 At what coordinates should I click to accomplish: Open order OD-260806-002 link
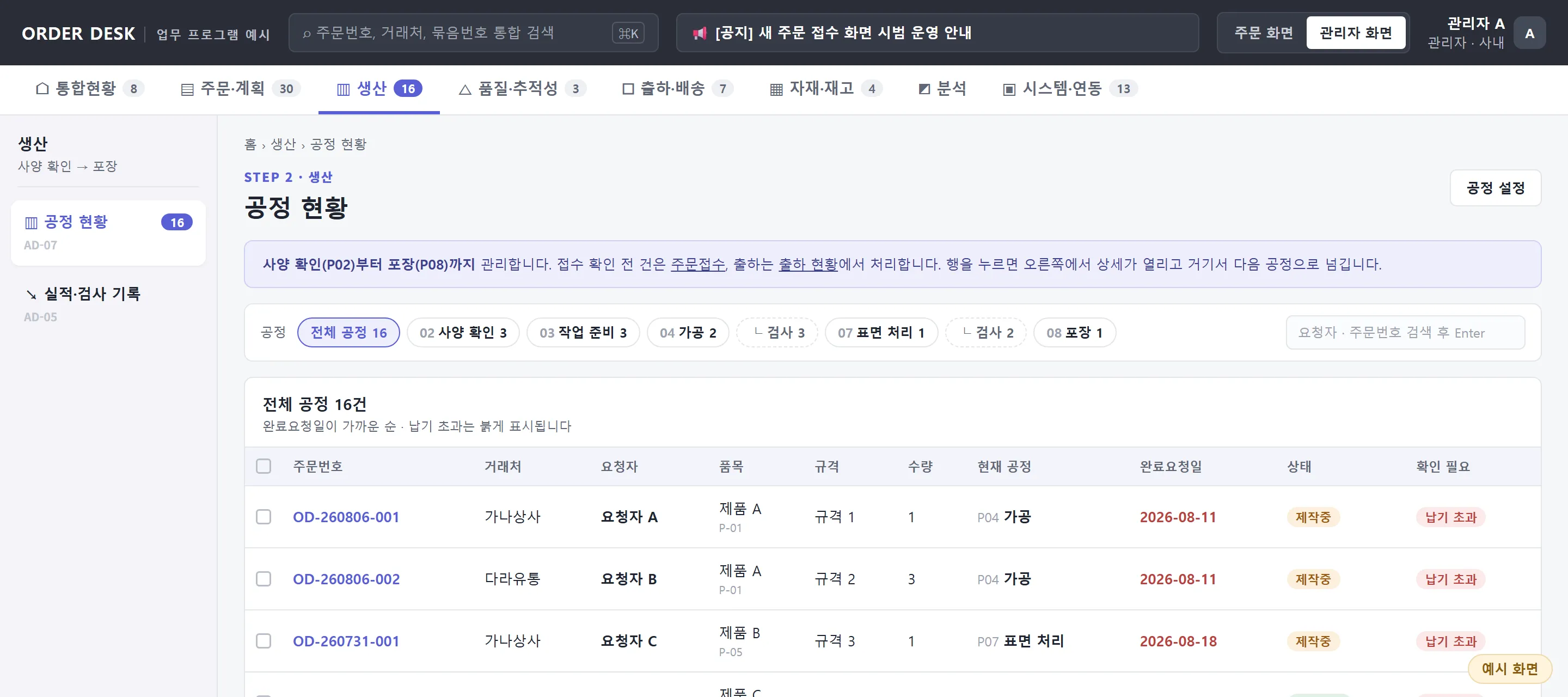click(346, 579)
